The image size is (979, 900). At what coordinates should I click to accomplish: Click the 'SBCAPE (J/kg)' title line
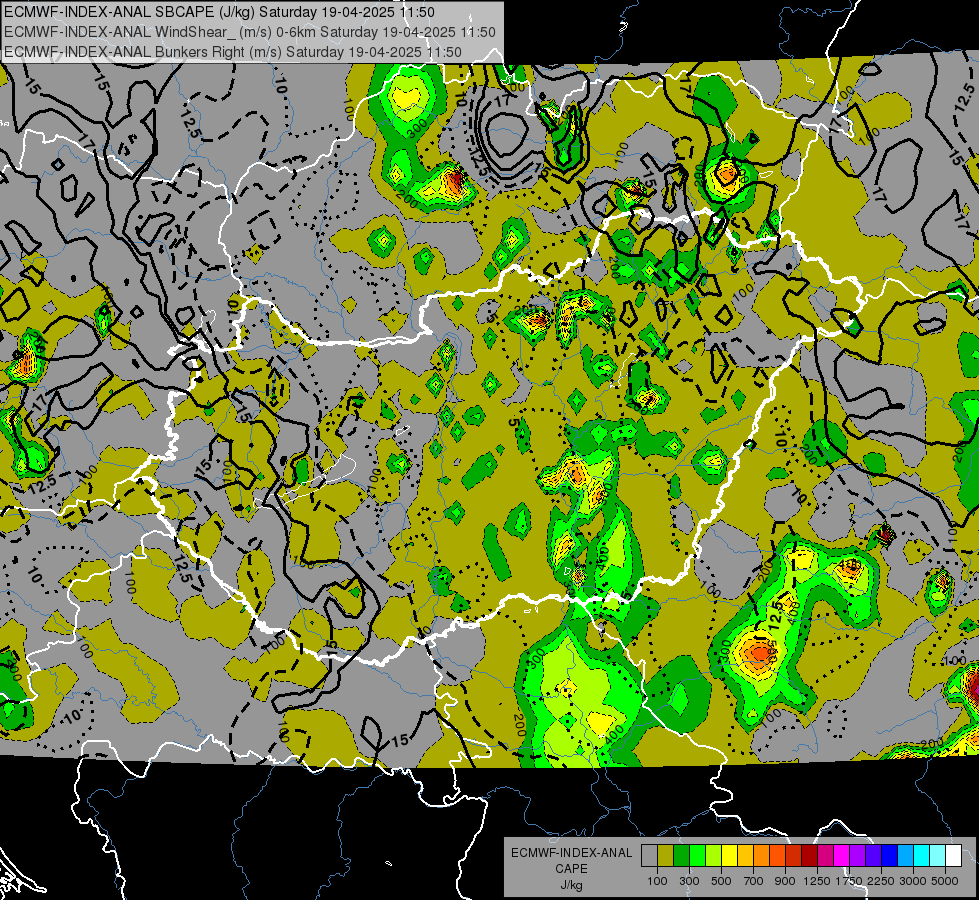(219, 12)
